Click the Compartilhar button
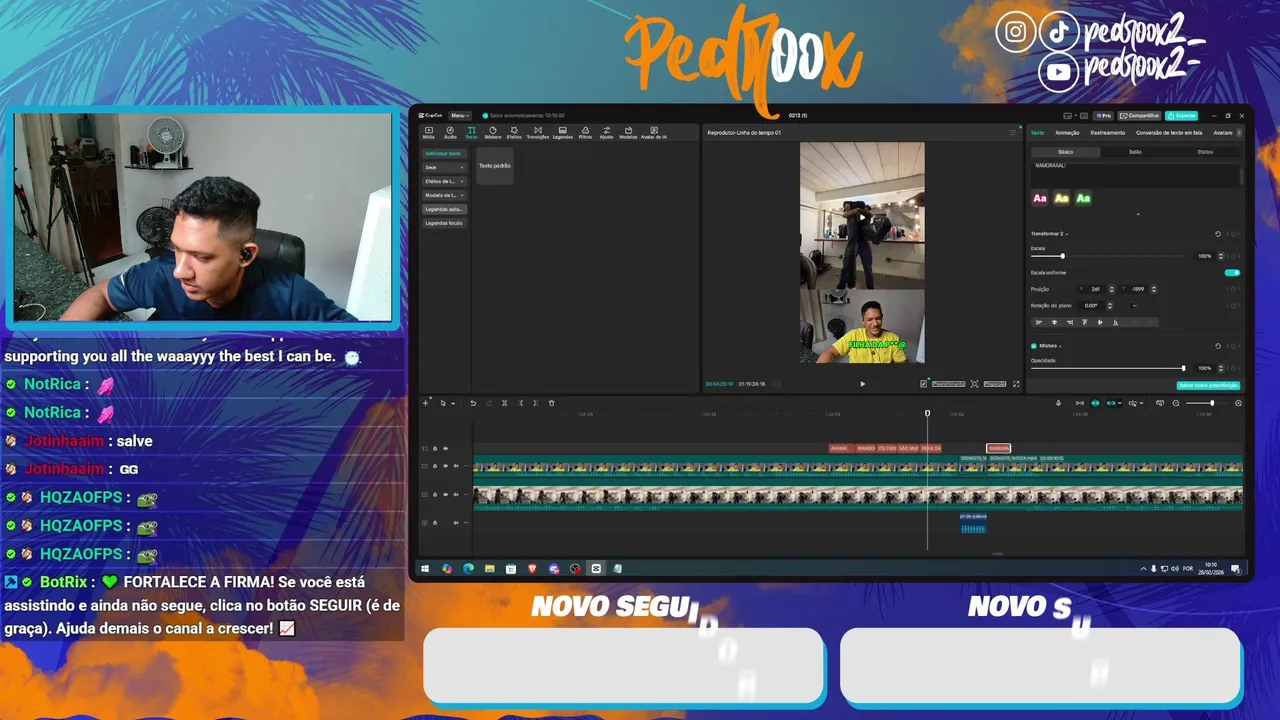1280x720 pixels. [1139, 116]
